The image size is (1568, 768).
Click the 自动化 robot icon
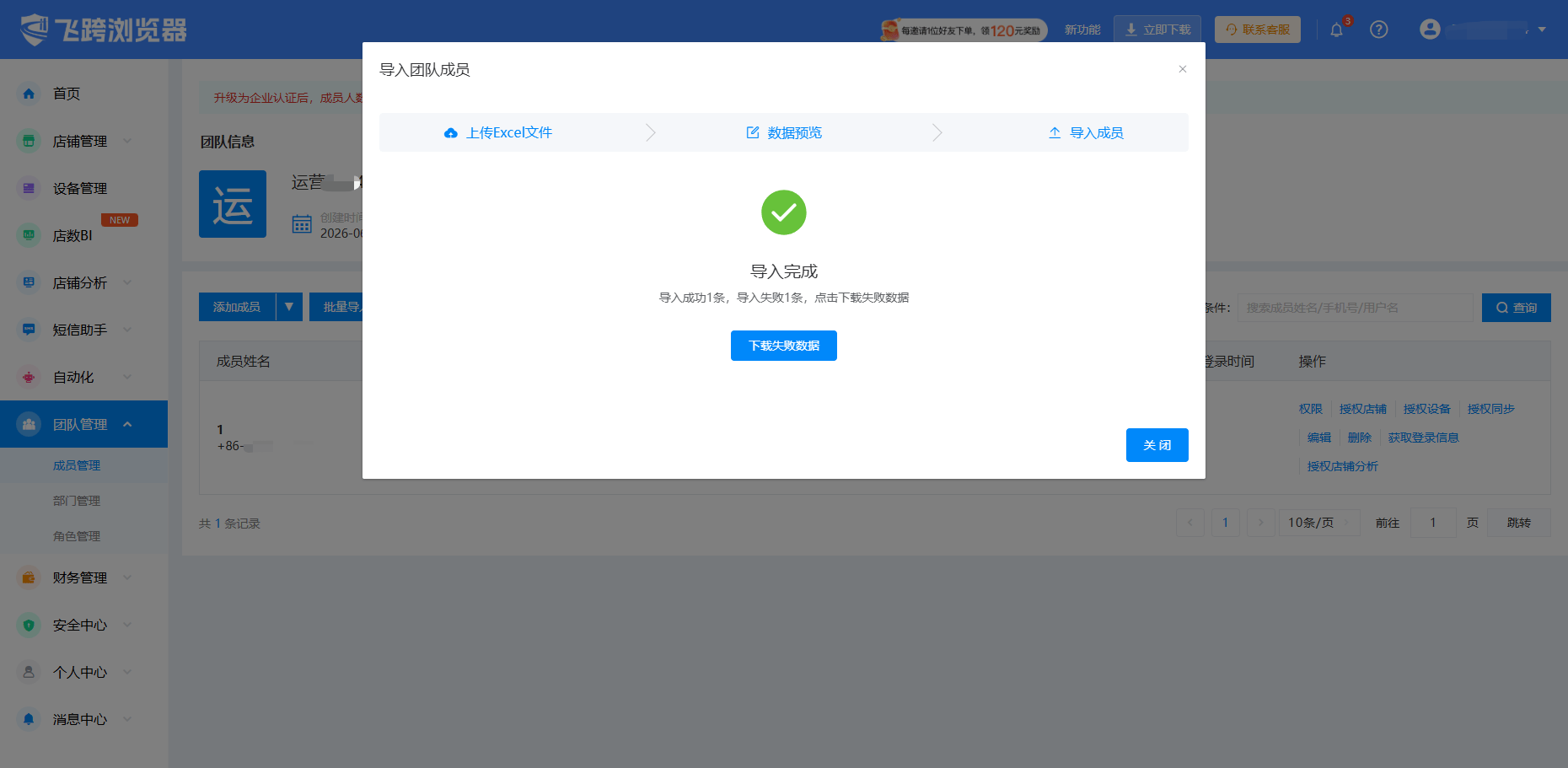click(29, 377)
